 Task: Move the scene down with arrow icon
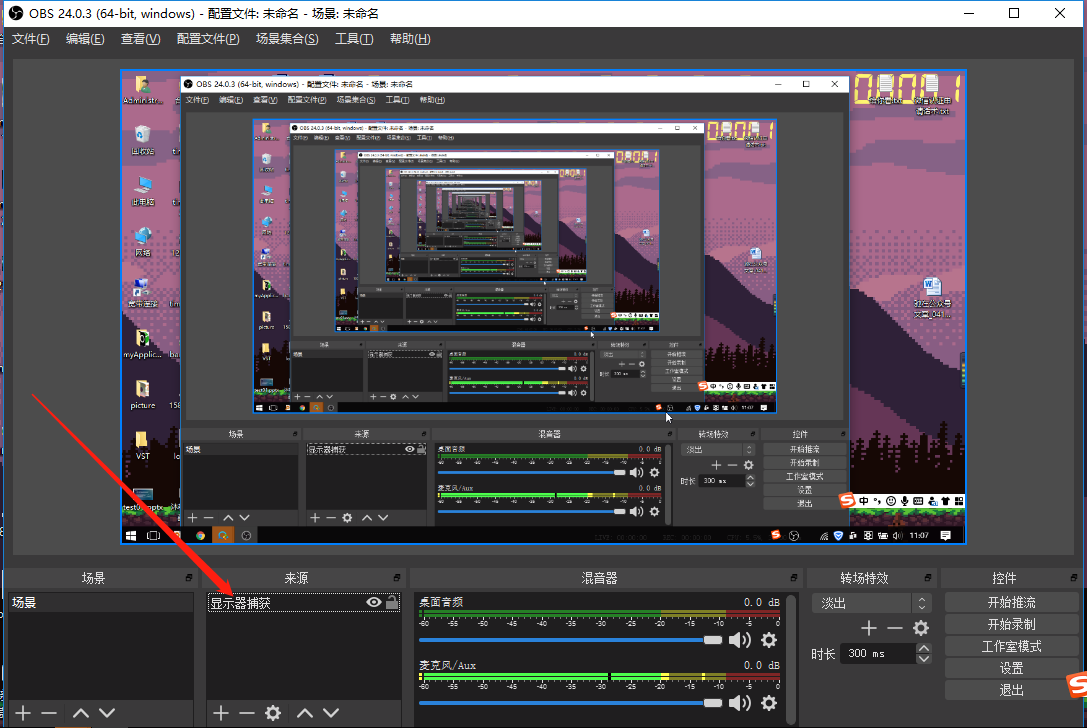(107, 713)
